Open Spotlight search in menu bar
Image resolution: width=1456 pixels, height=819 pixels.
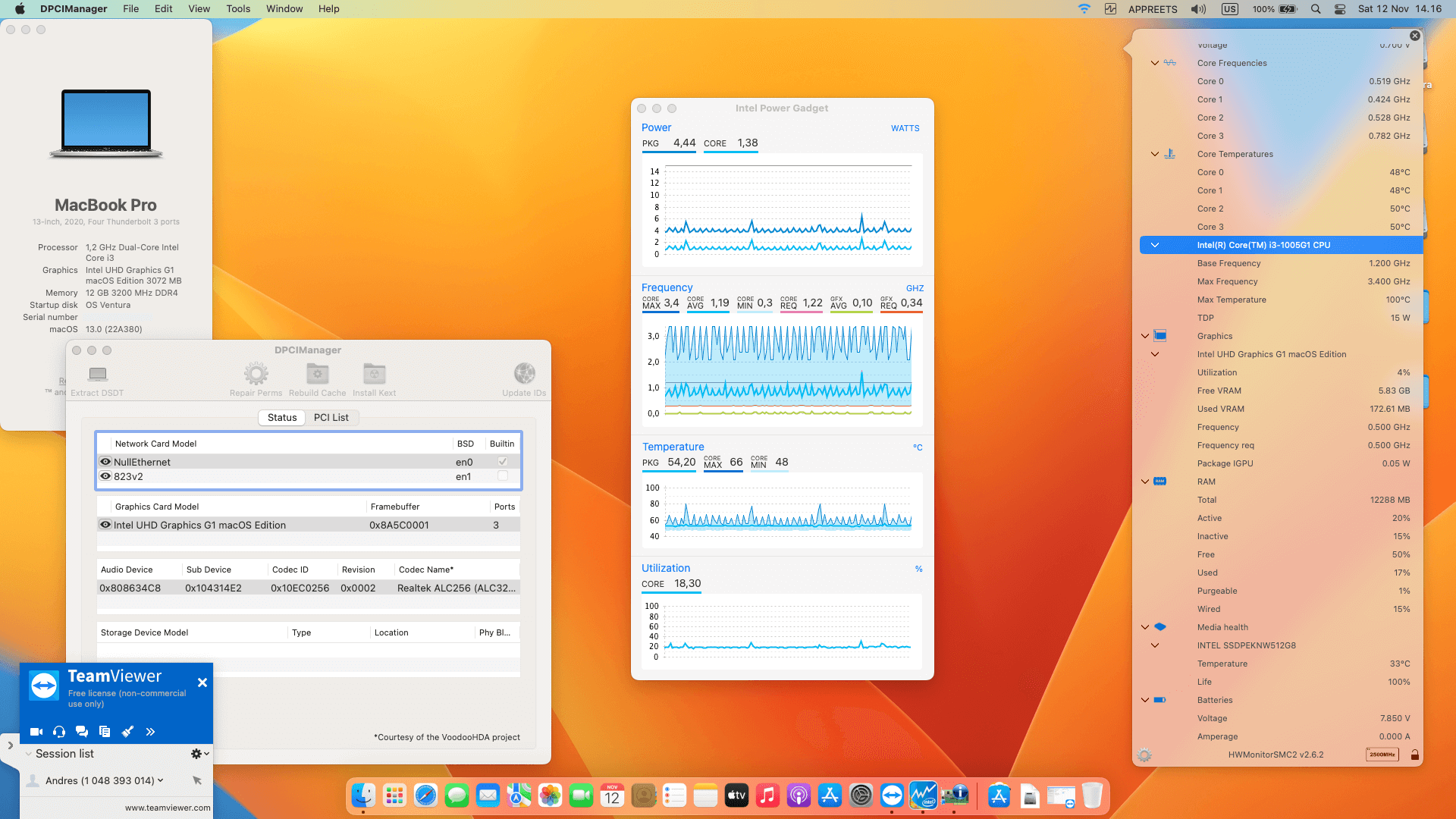(x=1316, y=9)
